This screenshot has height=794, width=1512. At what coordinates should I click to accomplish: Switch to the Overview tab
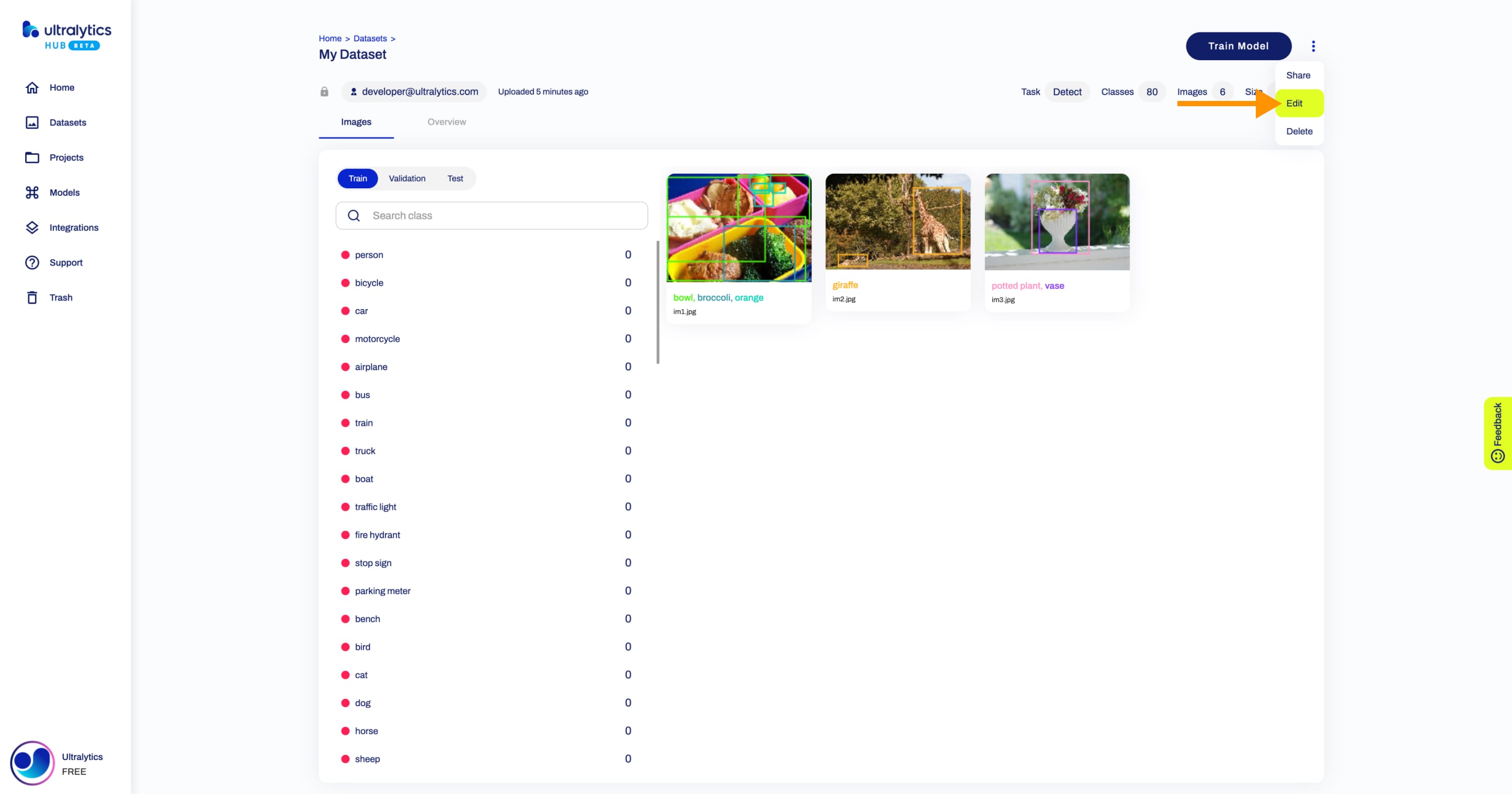447,122
